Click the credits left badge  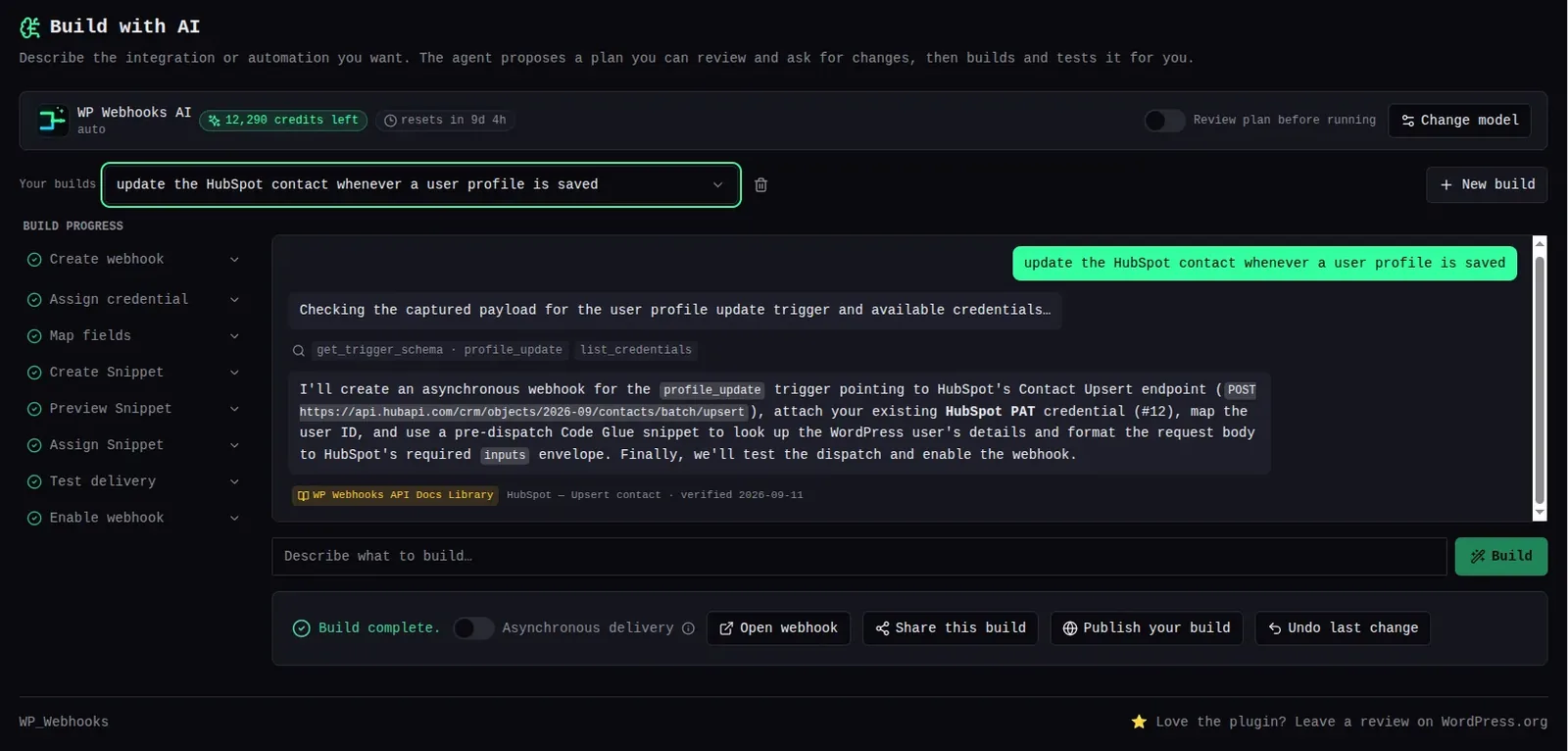pos(283,121)
